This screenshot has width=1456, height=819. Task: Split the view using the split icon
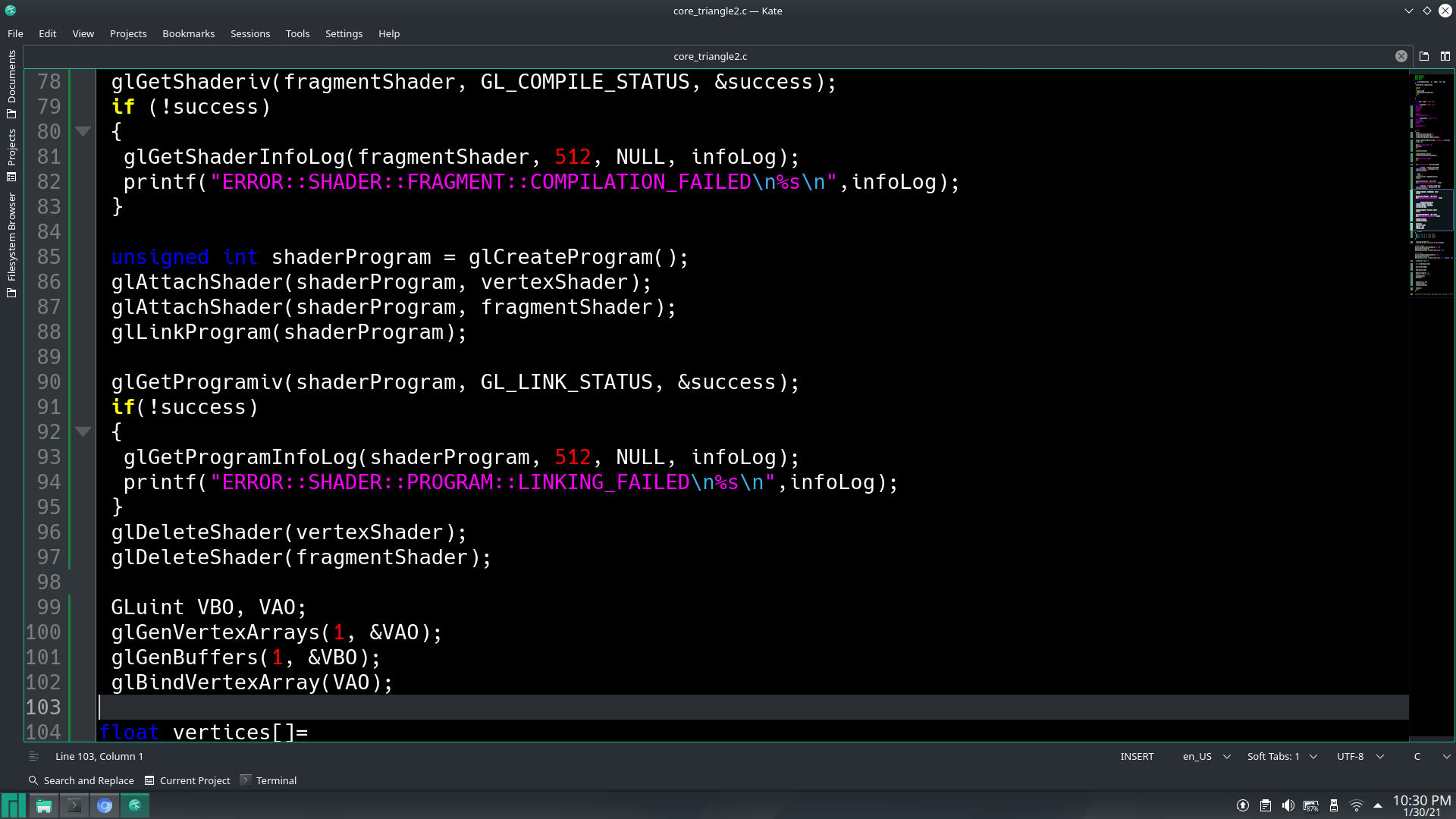click(x=1445, y=55)
